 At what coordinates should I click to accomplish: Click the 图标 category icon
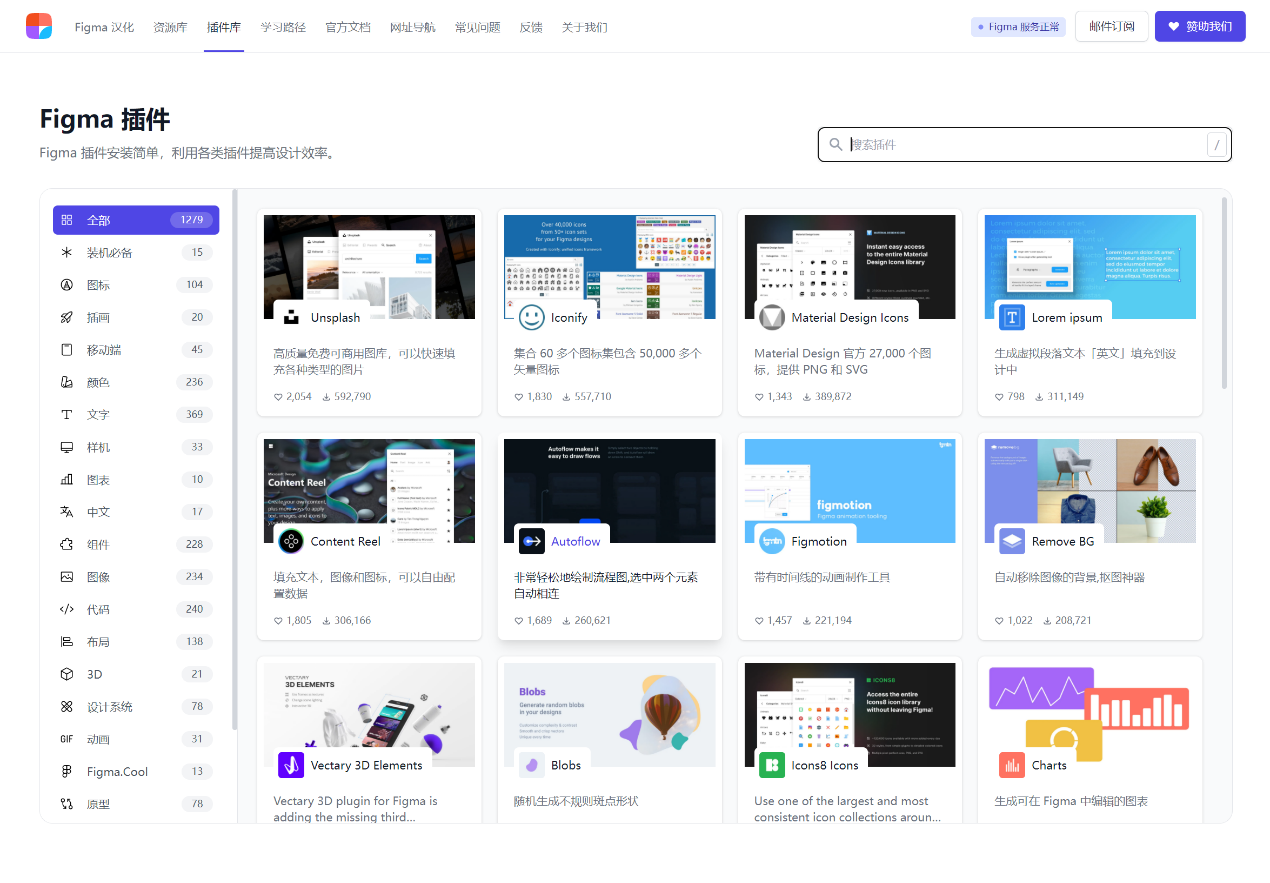[x=67, y=285]
